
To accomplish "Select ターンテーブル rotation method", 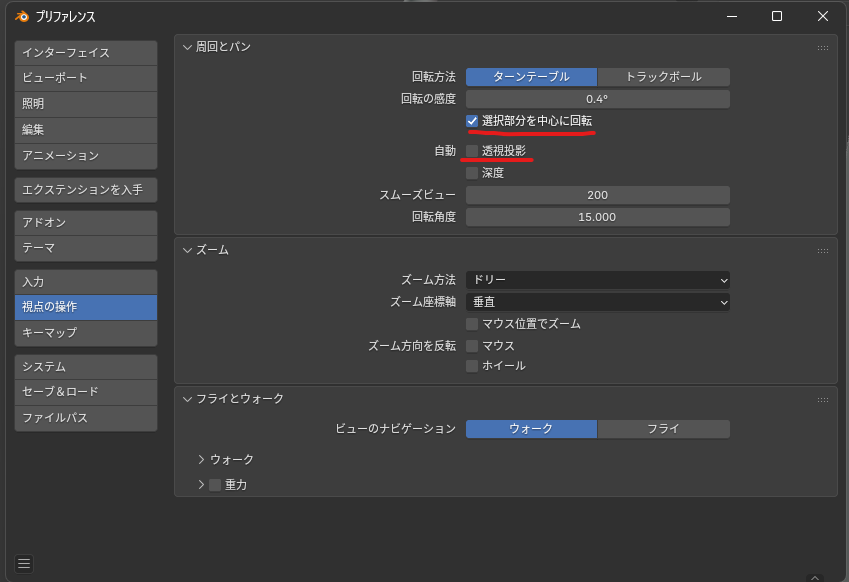I will (x=531, y=76).
